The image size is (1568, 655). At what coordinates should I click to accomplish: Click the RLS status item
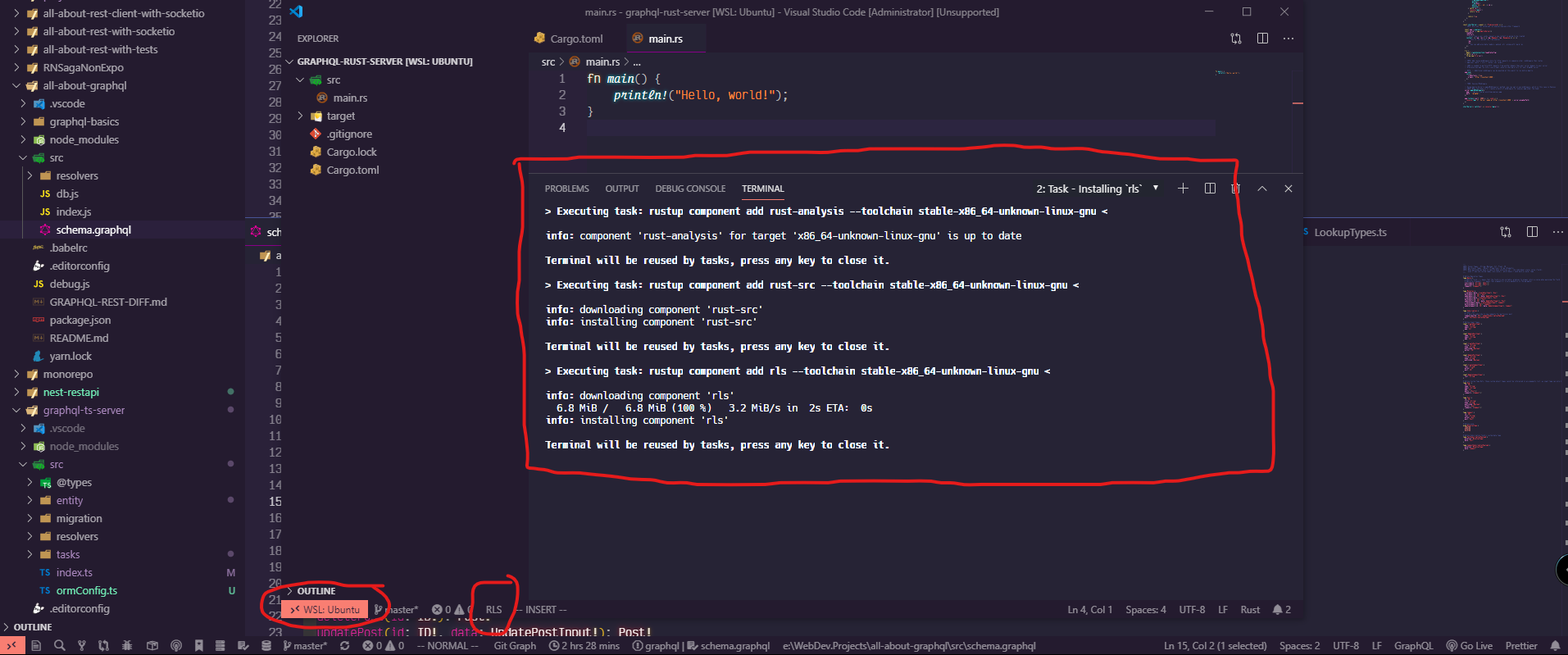(493, 610)
